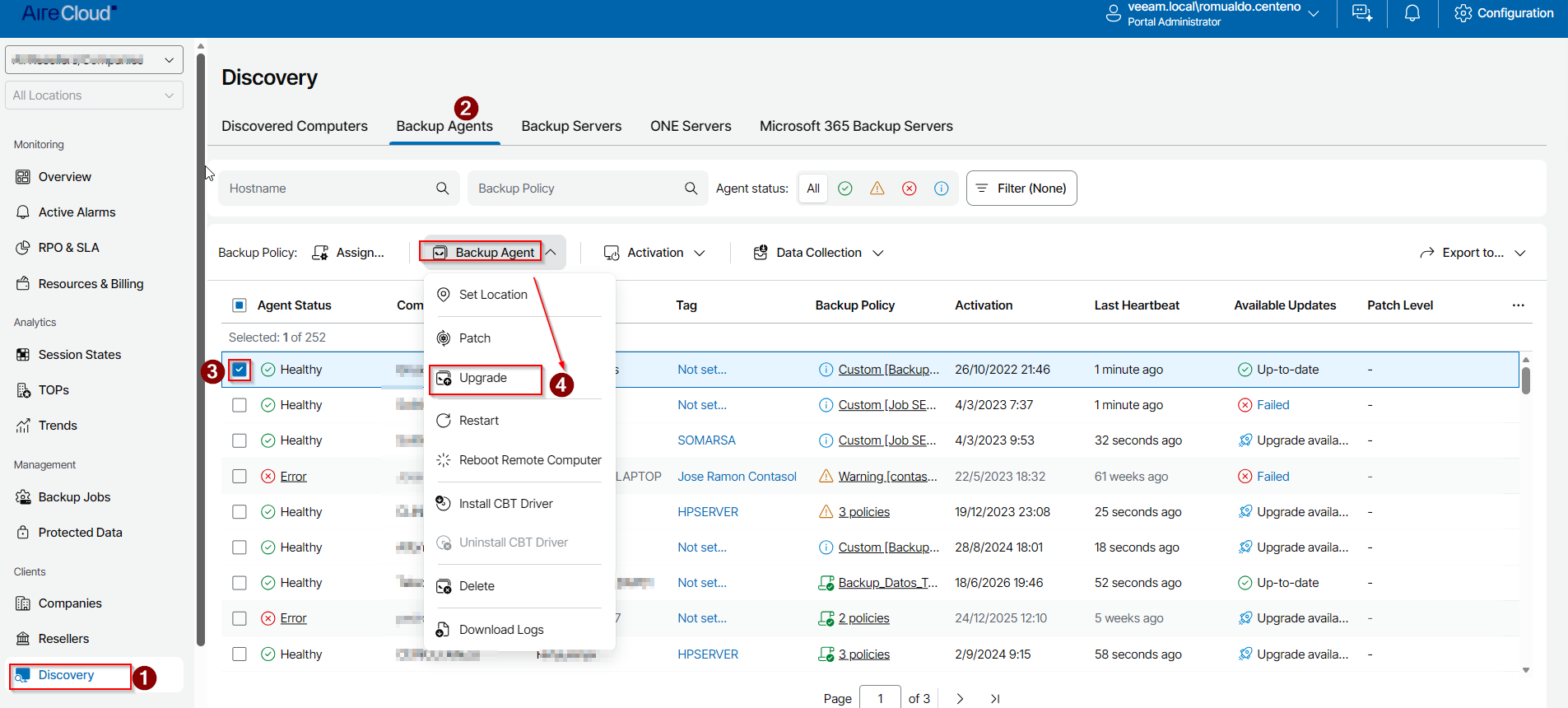Check the Jose Ramon Contasol row checkbox
The width and height of the screenshot is (1568, 708).
(240, 477)
